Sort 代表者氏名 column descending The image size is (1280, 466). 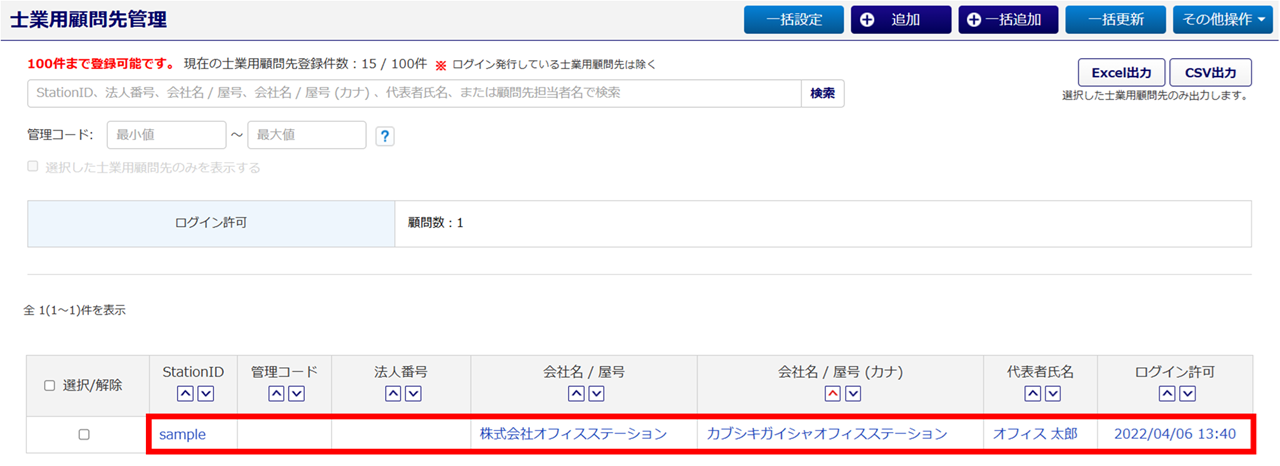1050,394
